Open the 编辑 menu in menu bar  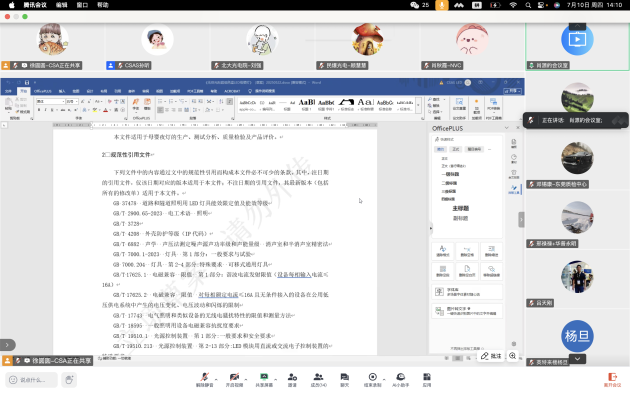(61, 5)
